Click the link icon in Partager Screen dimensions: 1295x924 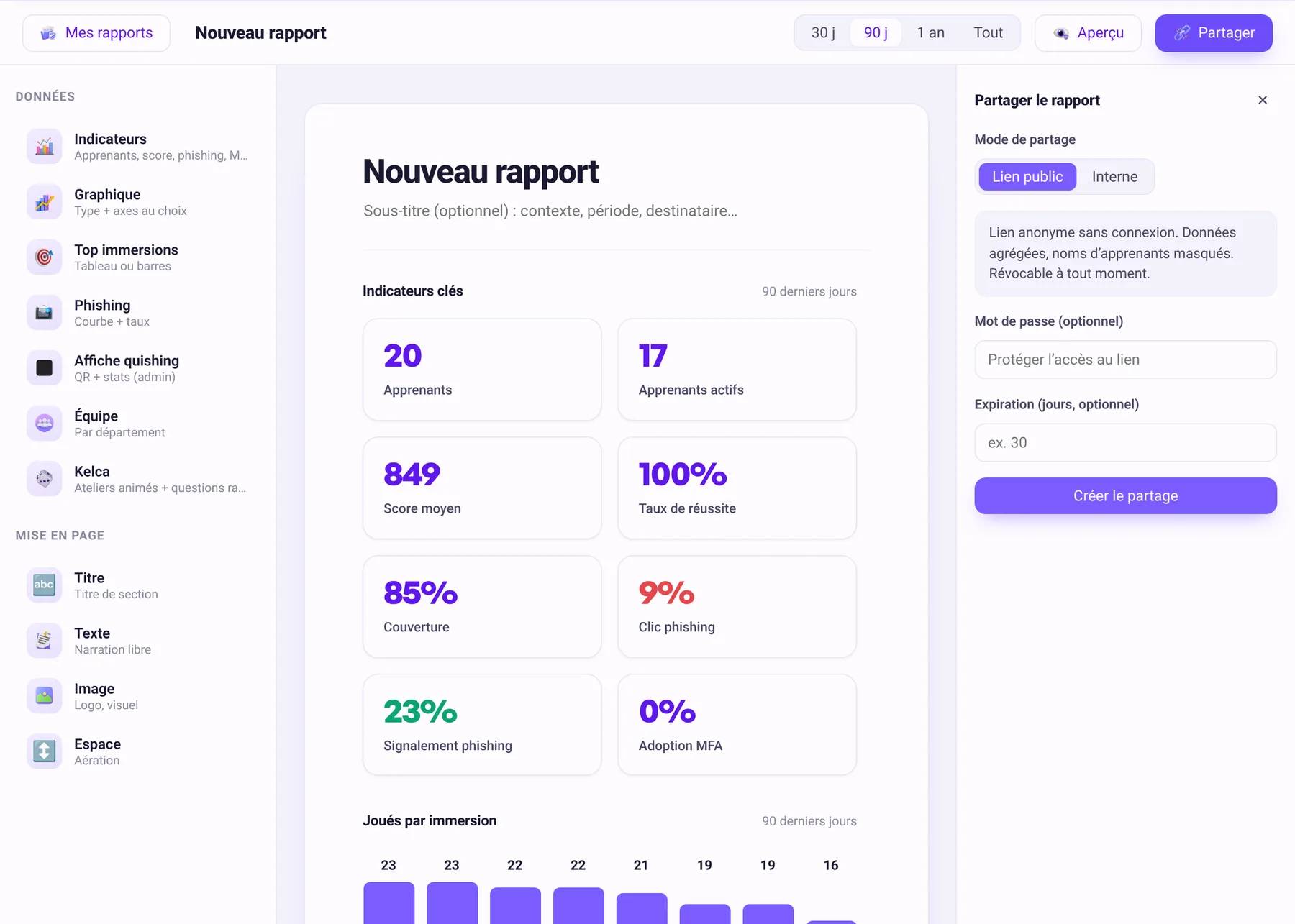[1182, 33]
